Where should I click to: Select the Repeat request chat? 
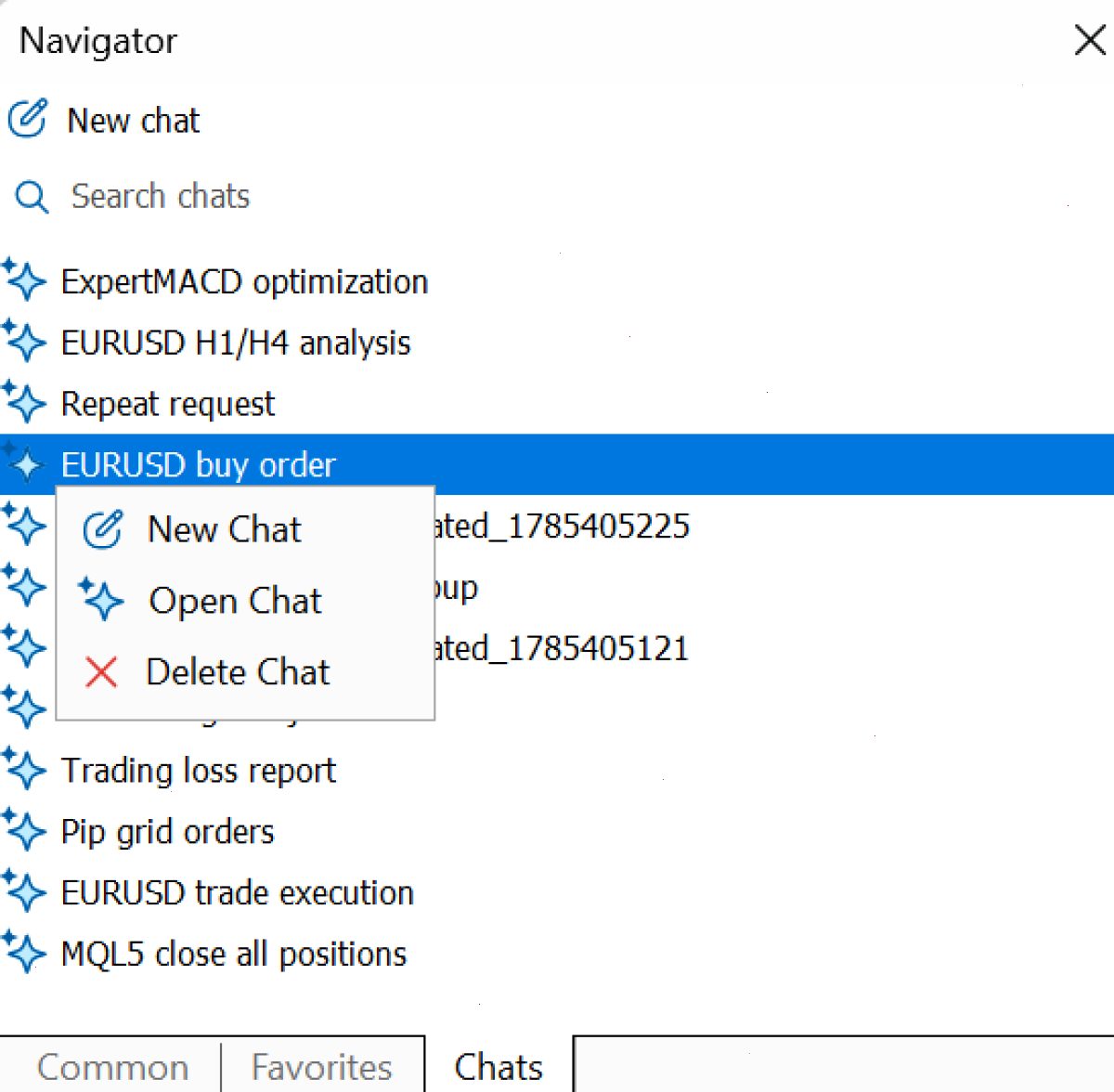[168, 404]
